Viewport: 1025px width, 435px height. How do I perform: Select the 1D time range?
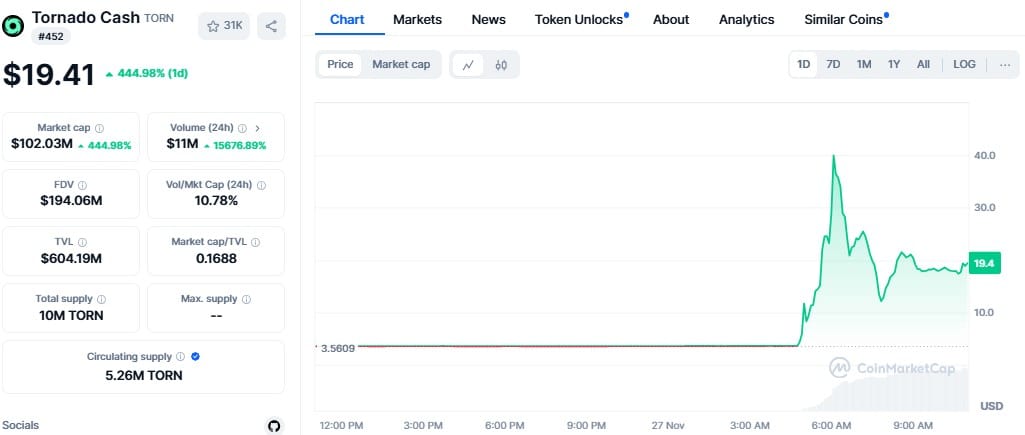[803, 64]
